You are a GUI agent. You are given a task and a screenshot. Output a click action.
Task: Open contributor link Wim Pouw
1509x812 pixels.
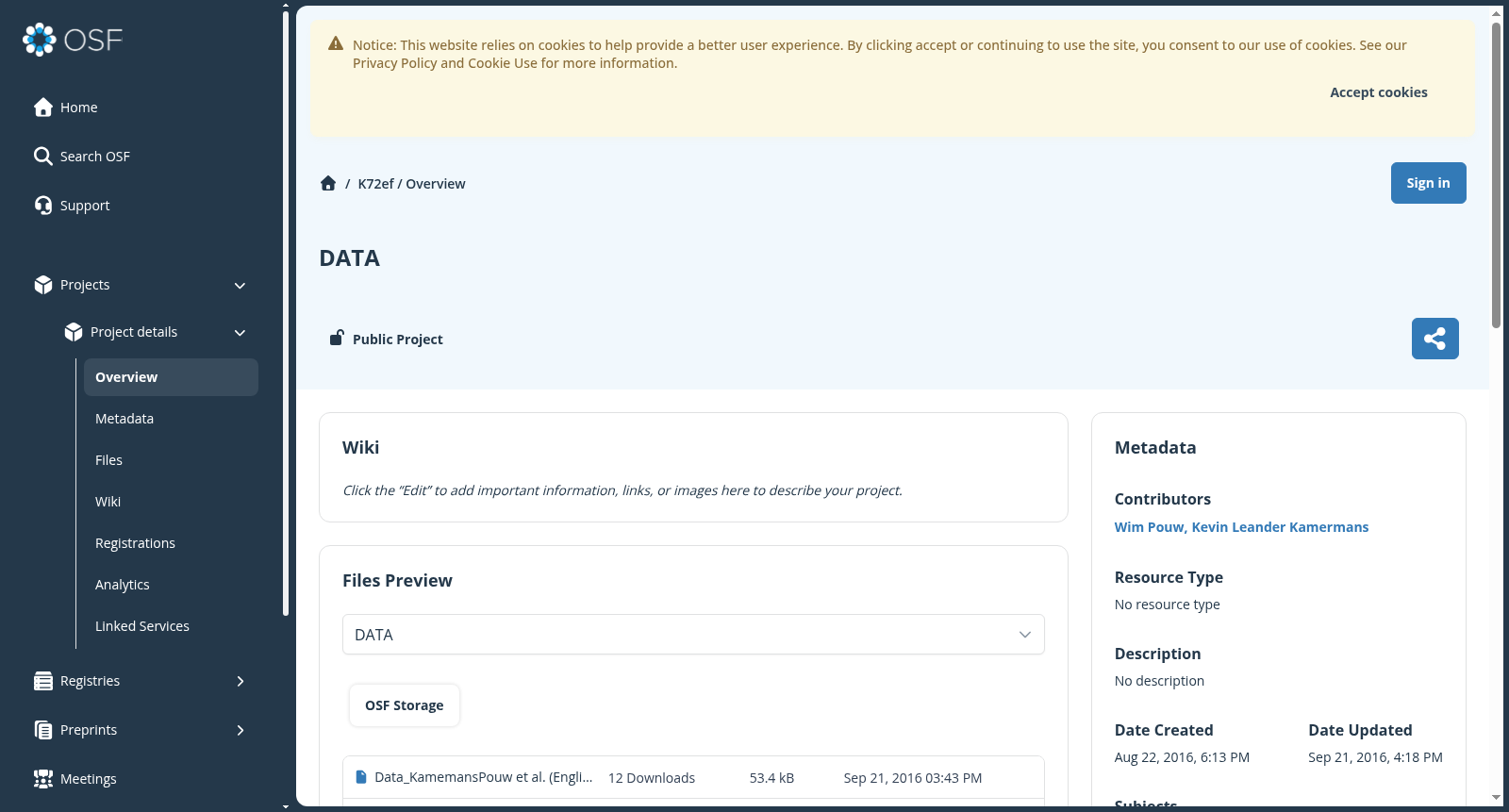tap(1149, 527)
